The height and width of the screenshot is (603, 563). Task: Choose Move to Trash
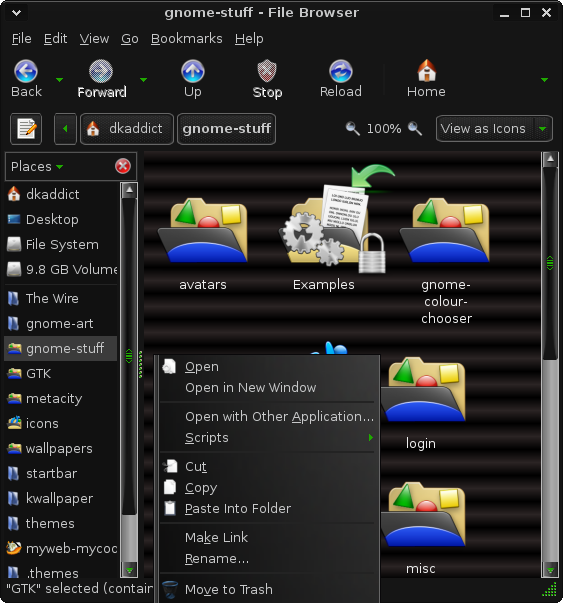click(267, 590)
